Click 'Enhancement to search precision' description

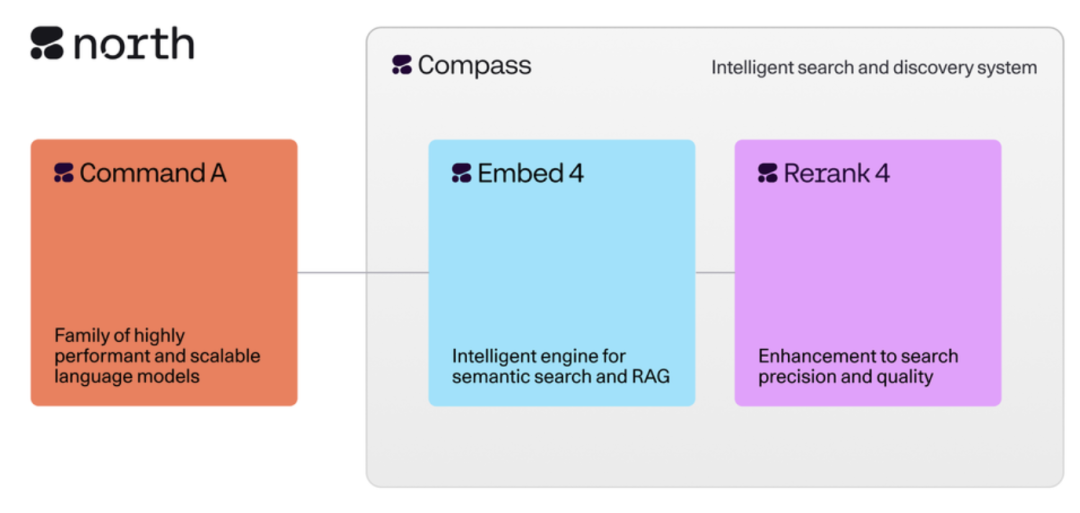click(x=858, y=366)
